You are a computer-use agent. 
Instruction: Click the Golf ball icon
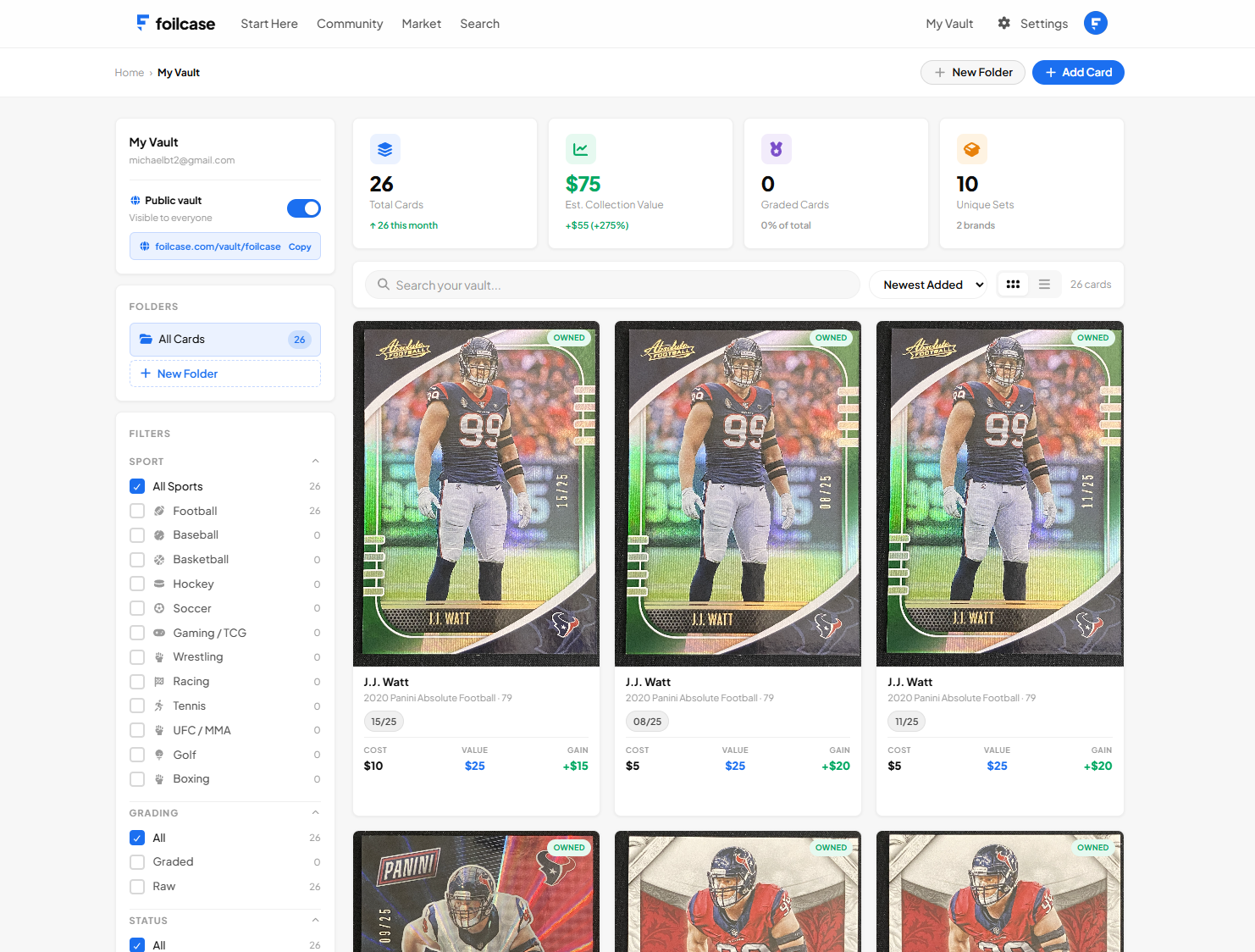click(x=159, y=755)
